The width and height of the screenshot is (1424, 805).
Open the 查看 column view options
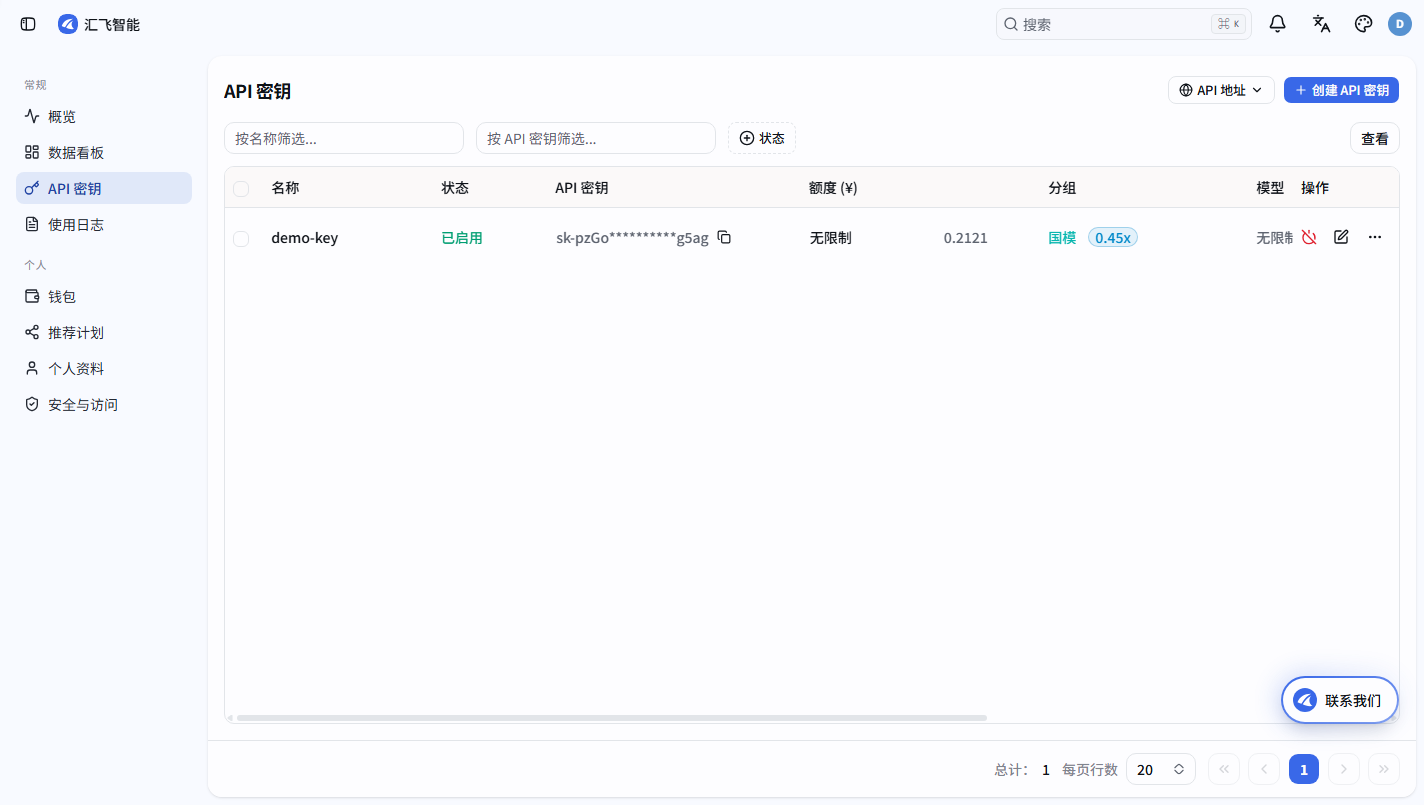pyautogui.click(x=1375, y=138)
